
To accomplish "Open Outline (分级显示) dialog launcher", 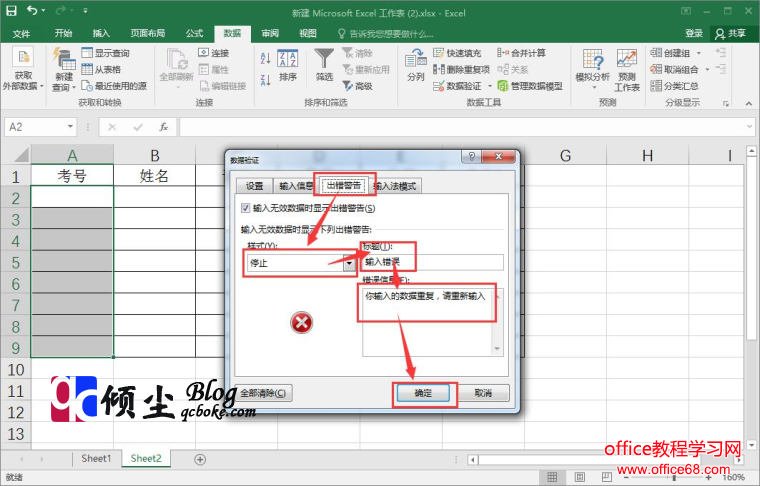I will [x=726, y=103].
